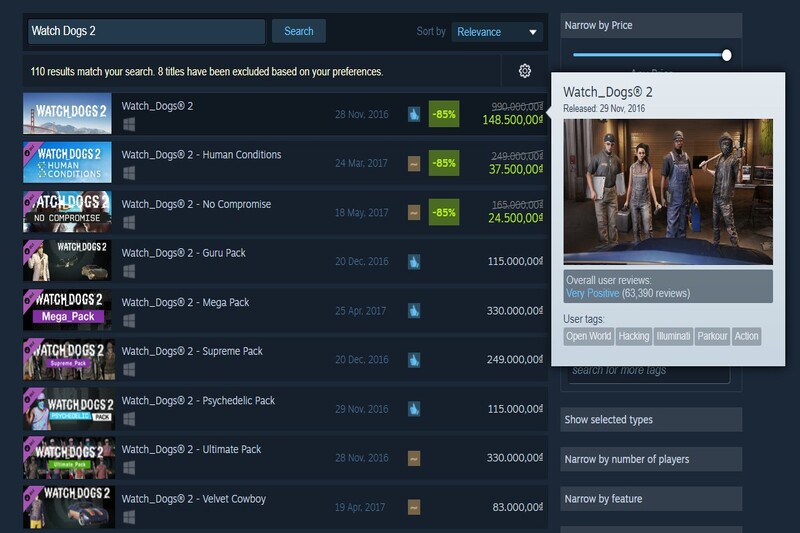Select the Hacking user tag
Viewport: 800px width, 533px height.
tap(633, 336)
